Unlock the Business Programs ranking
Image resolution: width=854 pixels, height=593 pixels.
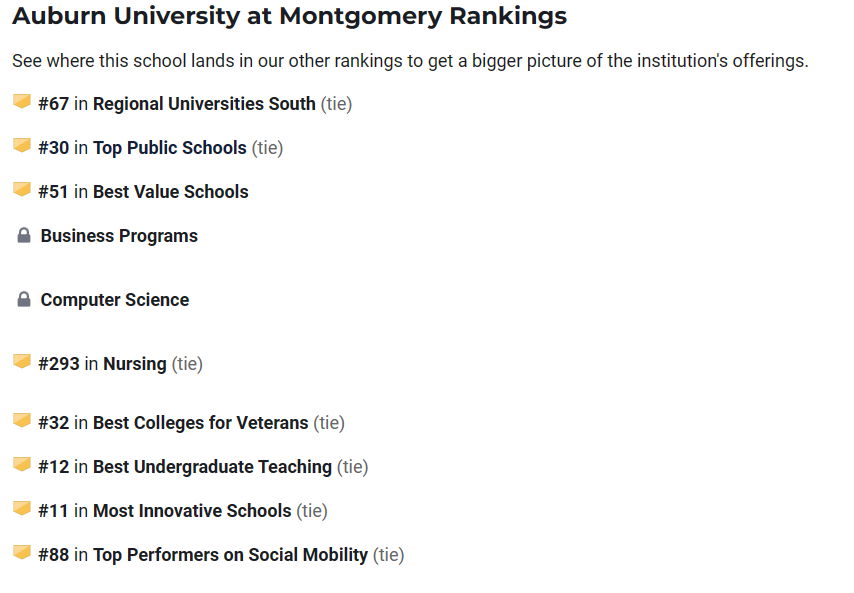pyautogui.click(x=119, y=236)
